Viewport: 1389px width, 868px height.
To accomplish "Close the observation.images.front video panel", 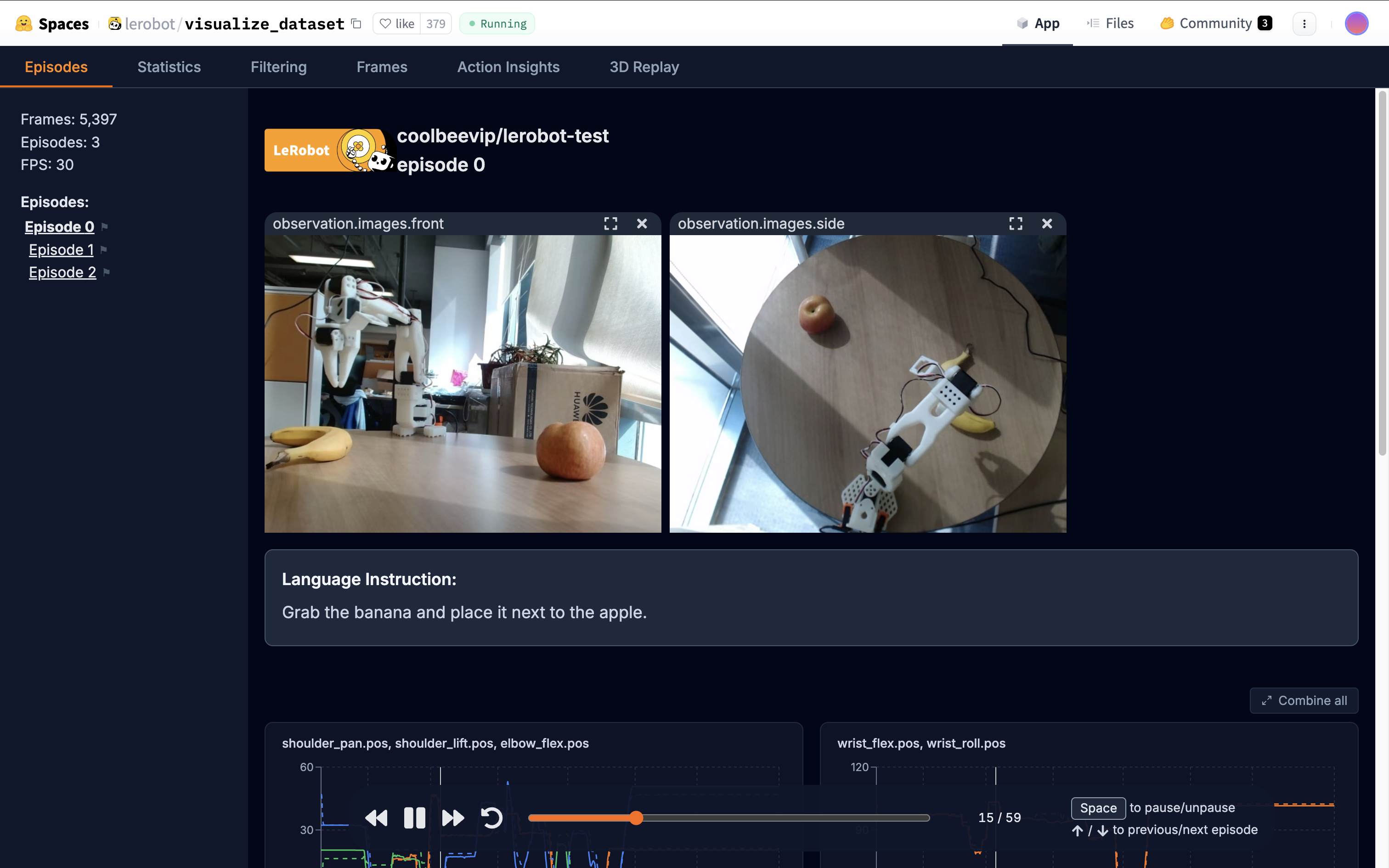I will 642,224.
